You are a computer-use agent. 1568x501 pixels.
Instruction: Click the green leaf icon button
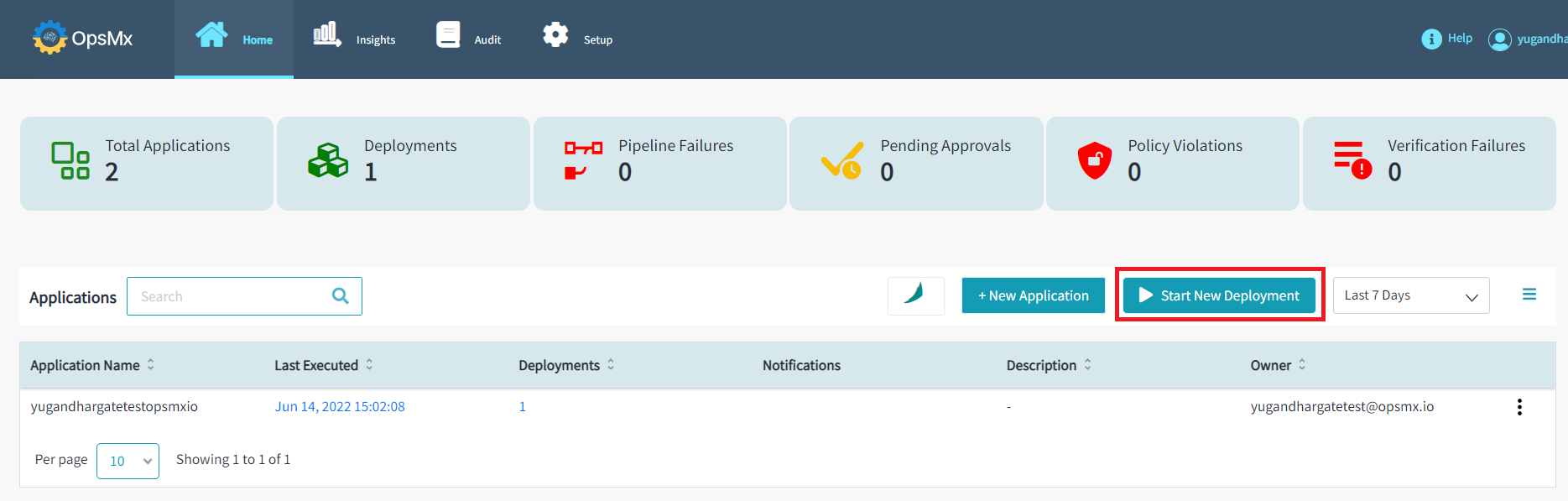click(915, 295)
